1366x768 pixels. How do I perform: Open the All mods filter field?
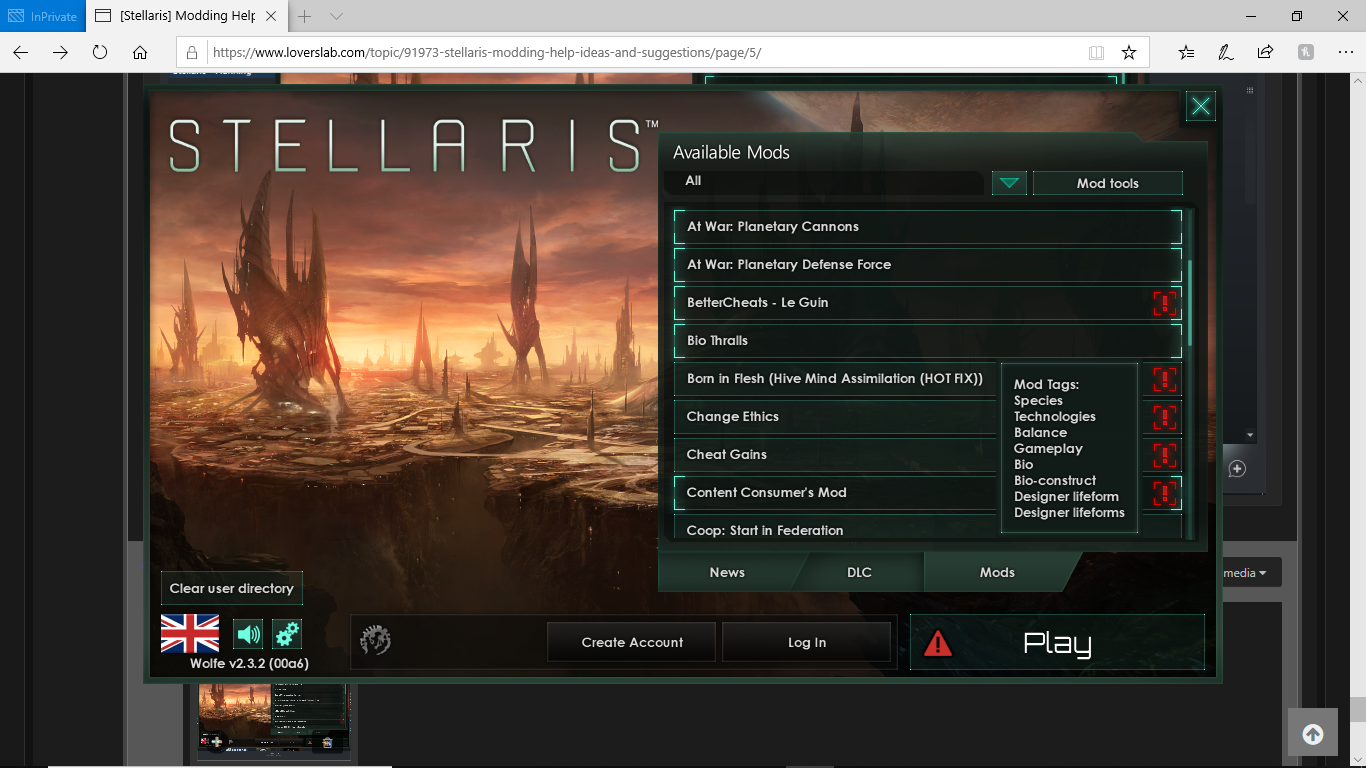coord(825,182)
